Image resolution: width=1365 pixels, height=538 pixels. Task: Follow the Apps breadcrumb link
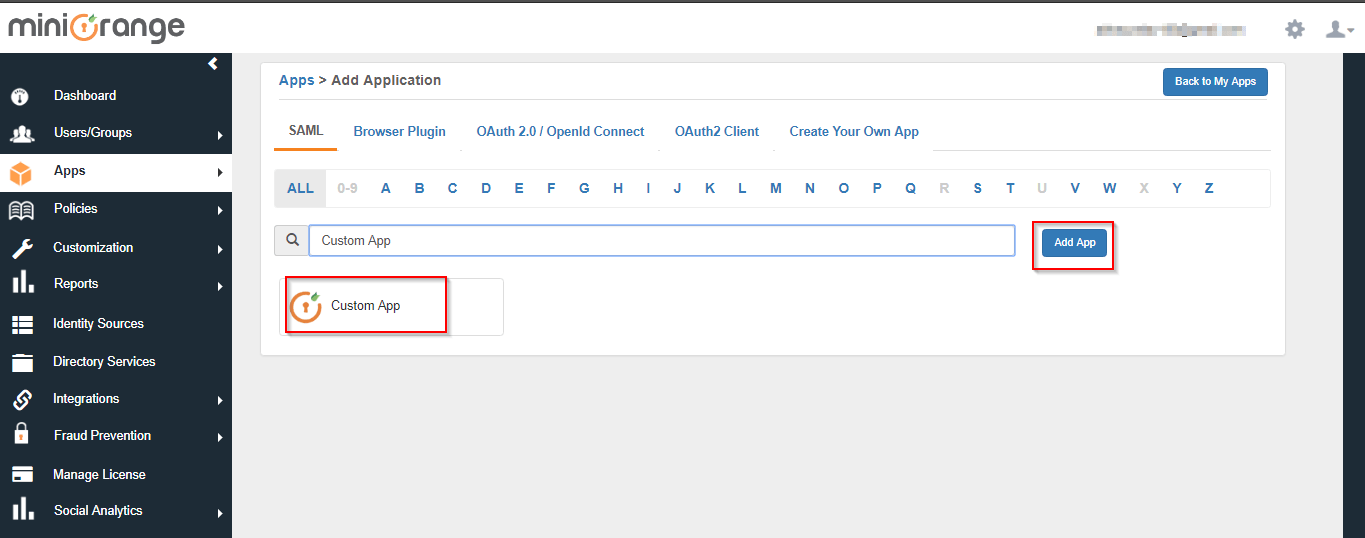[297, 80]
